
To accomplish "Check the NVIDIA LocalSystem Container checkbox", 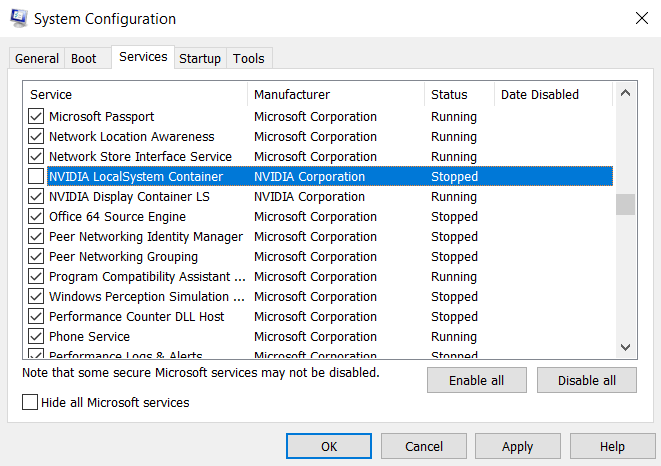I will (x=36, y=177).
